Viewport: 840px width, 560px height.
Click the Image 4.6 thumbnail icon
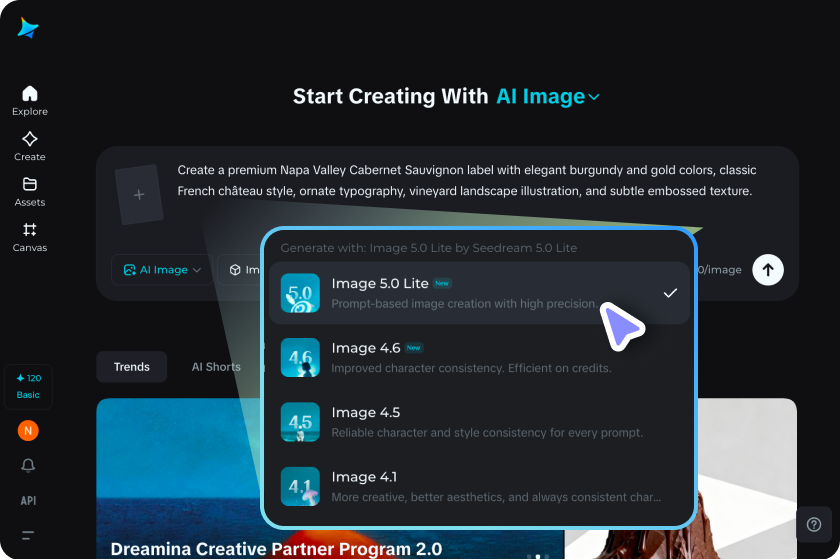pyautogui.click(x=300, y=357)
